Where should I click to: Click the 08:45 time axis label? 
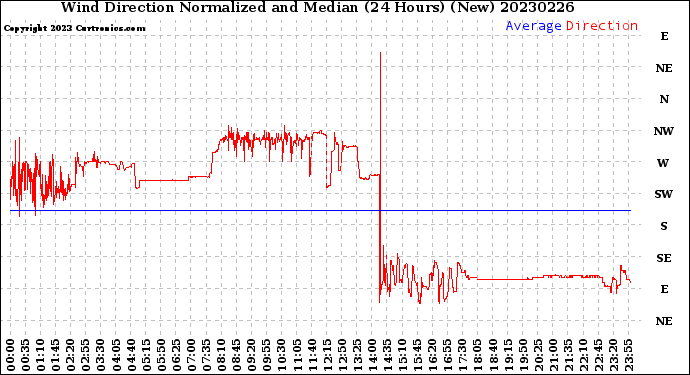tap(237, 355)
